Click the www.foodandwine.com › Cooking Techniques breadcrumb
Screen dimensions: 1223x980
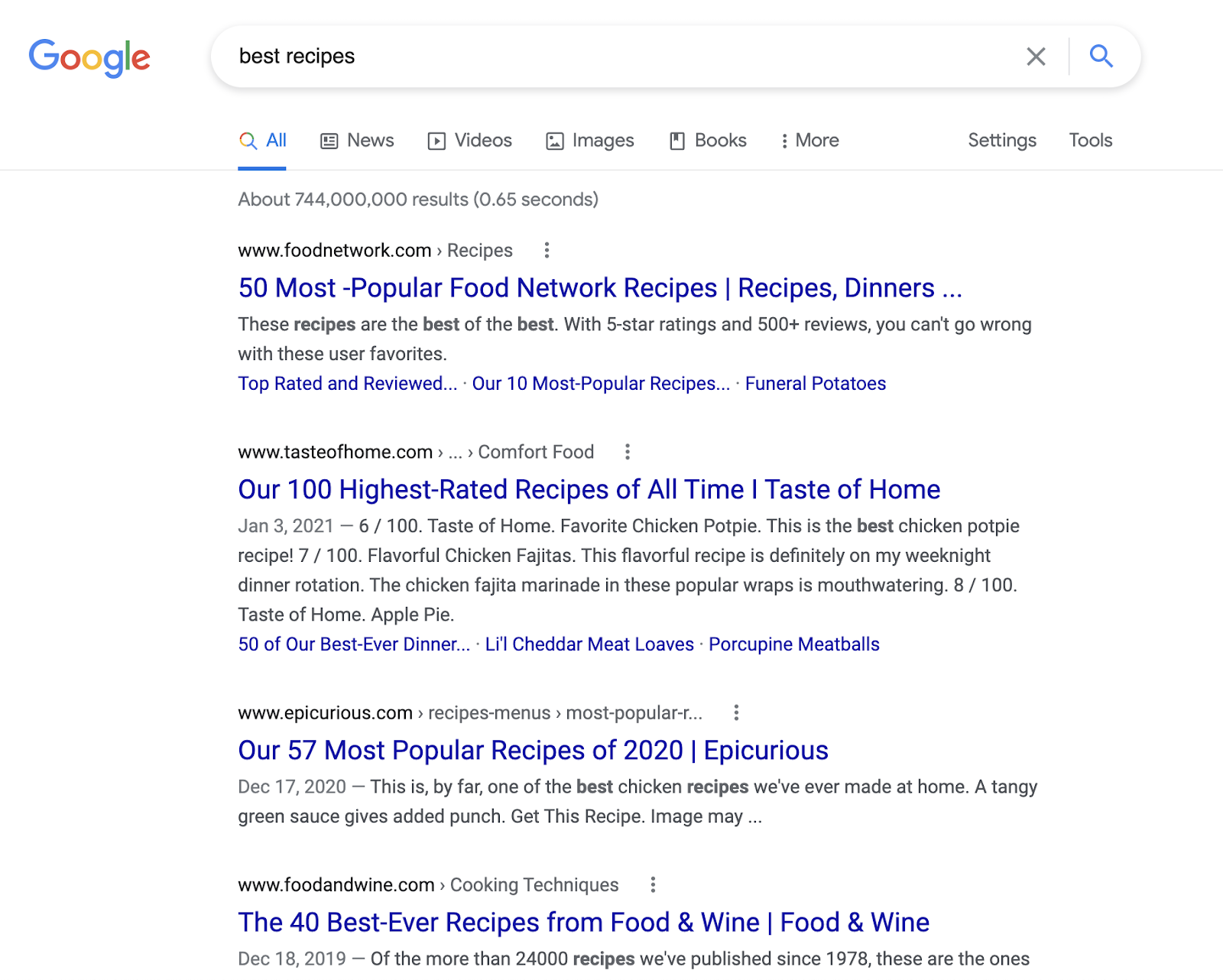[x=428, y=884]
